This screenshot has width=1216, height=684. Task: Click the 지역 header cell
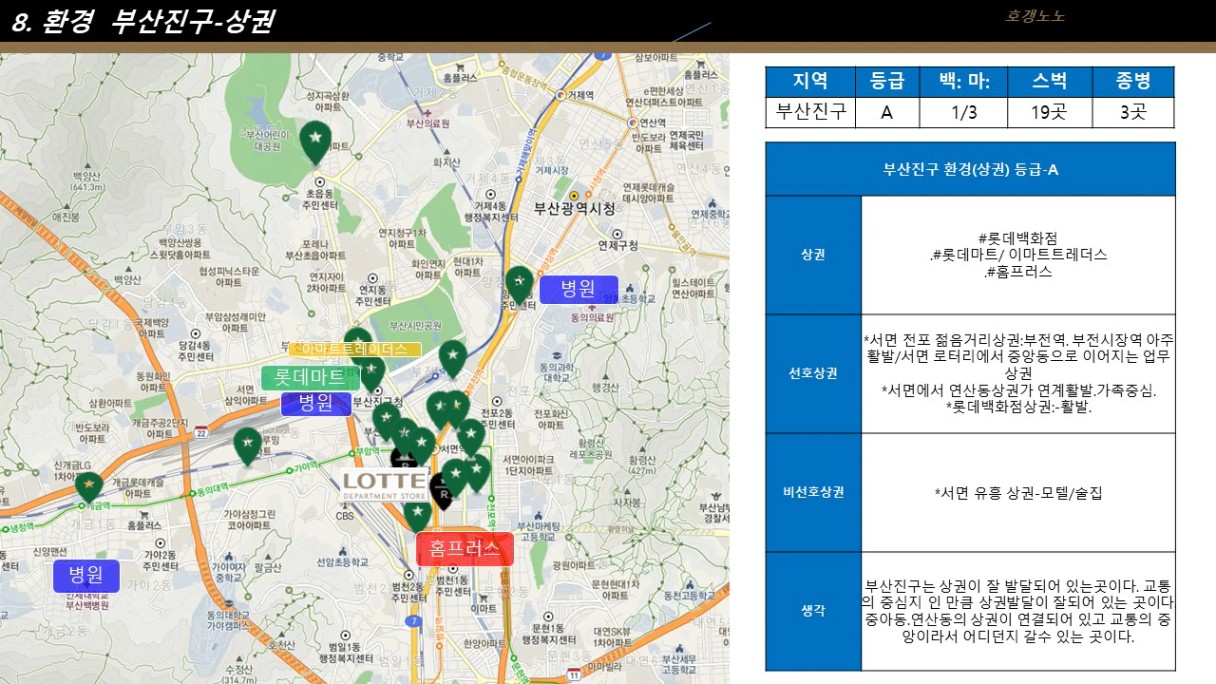coord(810,81)
